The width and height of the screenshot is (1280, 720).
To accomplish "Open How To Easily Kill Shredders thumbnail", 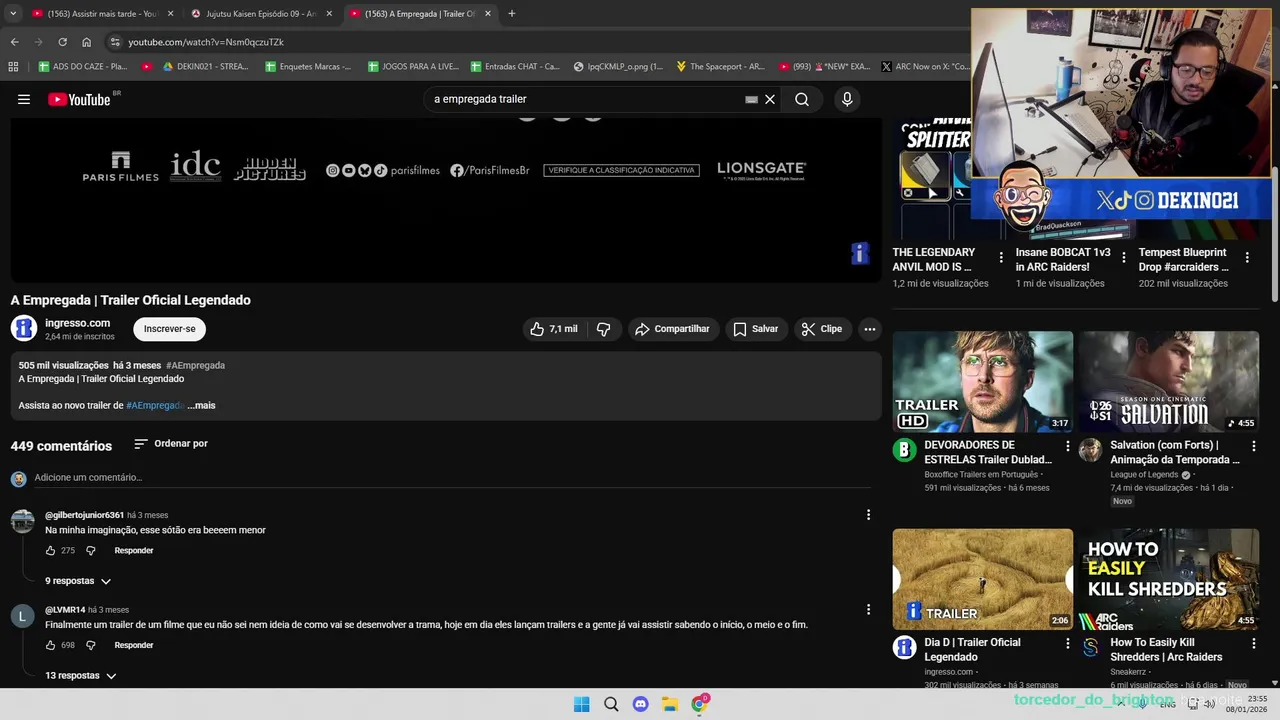I will (x=1168, y=579).
